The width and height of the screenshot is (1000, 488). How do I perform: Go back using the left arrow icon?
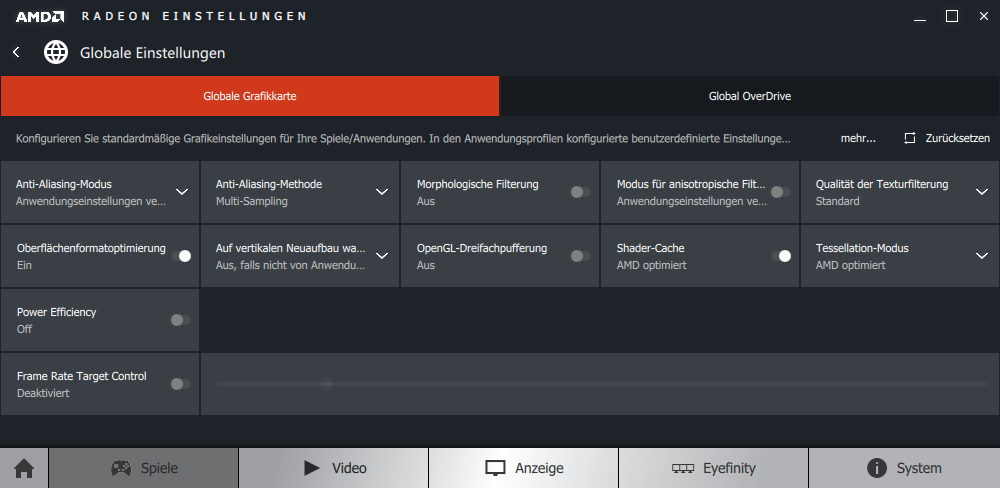pyautogui.click(x=17, y=52)
